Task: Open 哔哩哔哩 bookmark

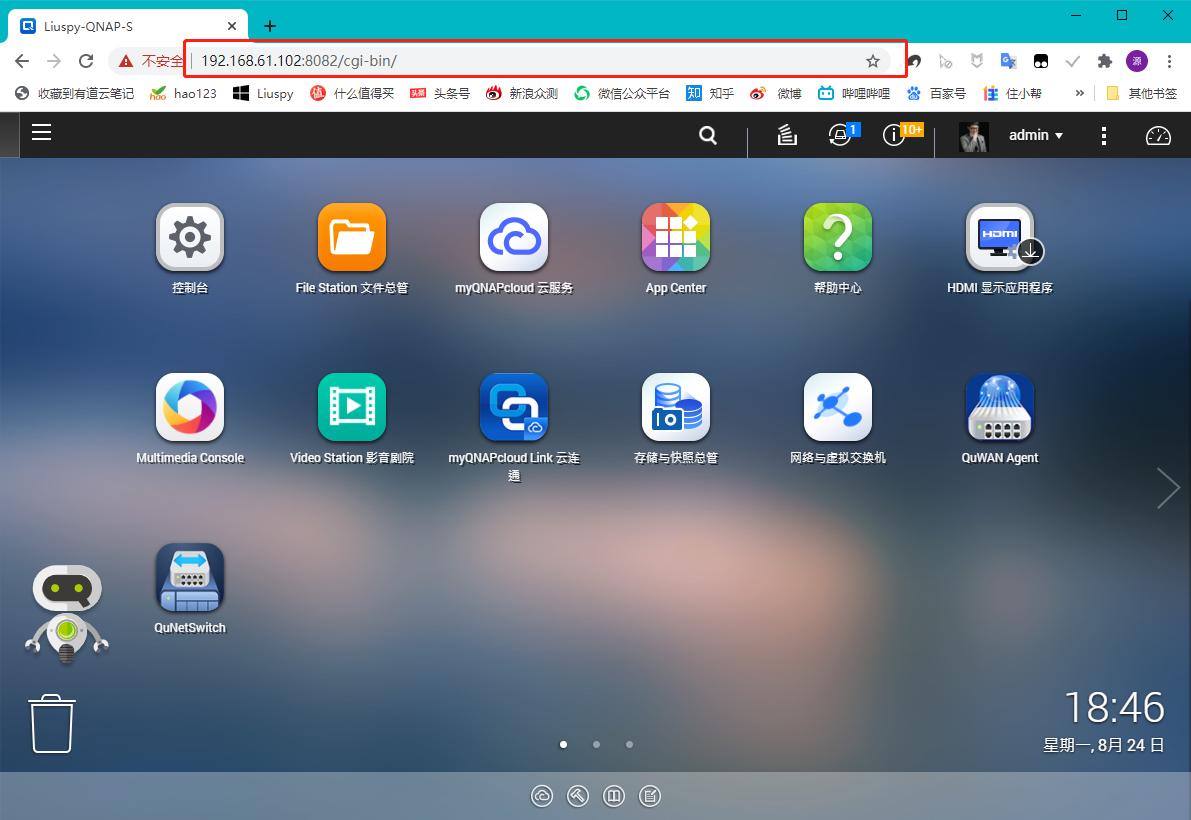Action: tap(854, 93)
